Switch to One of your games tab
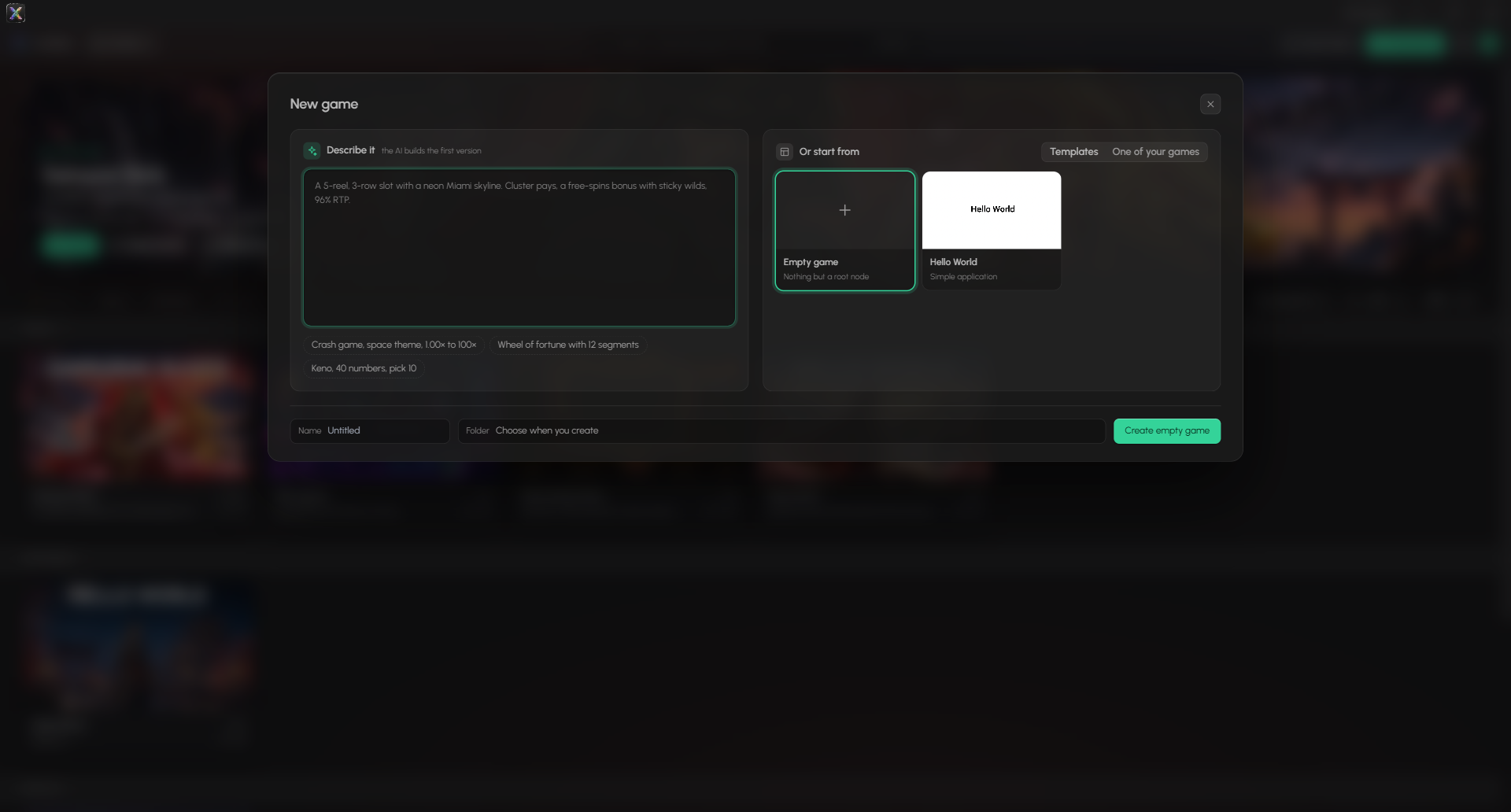The width and height of the screenshot is (1511, 812). click(1155, 152)
